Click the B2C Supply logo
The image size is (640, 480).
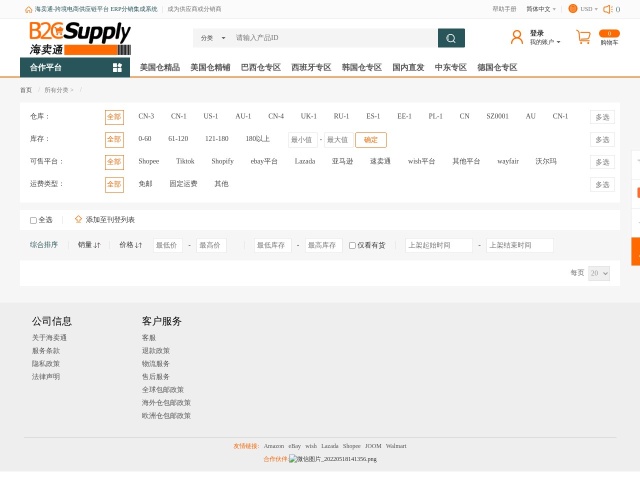point(80,38)
